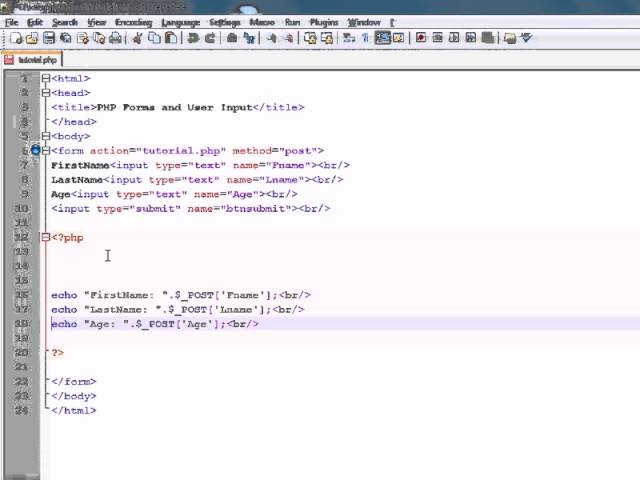The width and height of the screenshot is (640, 480).
Task: Click the macro Playback icon
Action: click(454, 38)
